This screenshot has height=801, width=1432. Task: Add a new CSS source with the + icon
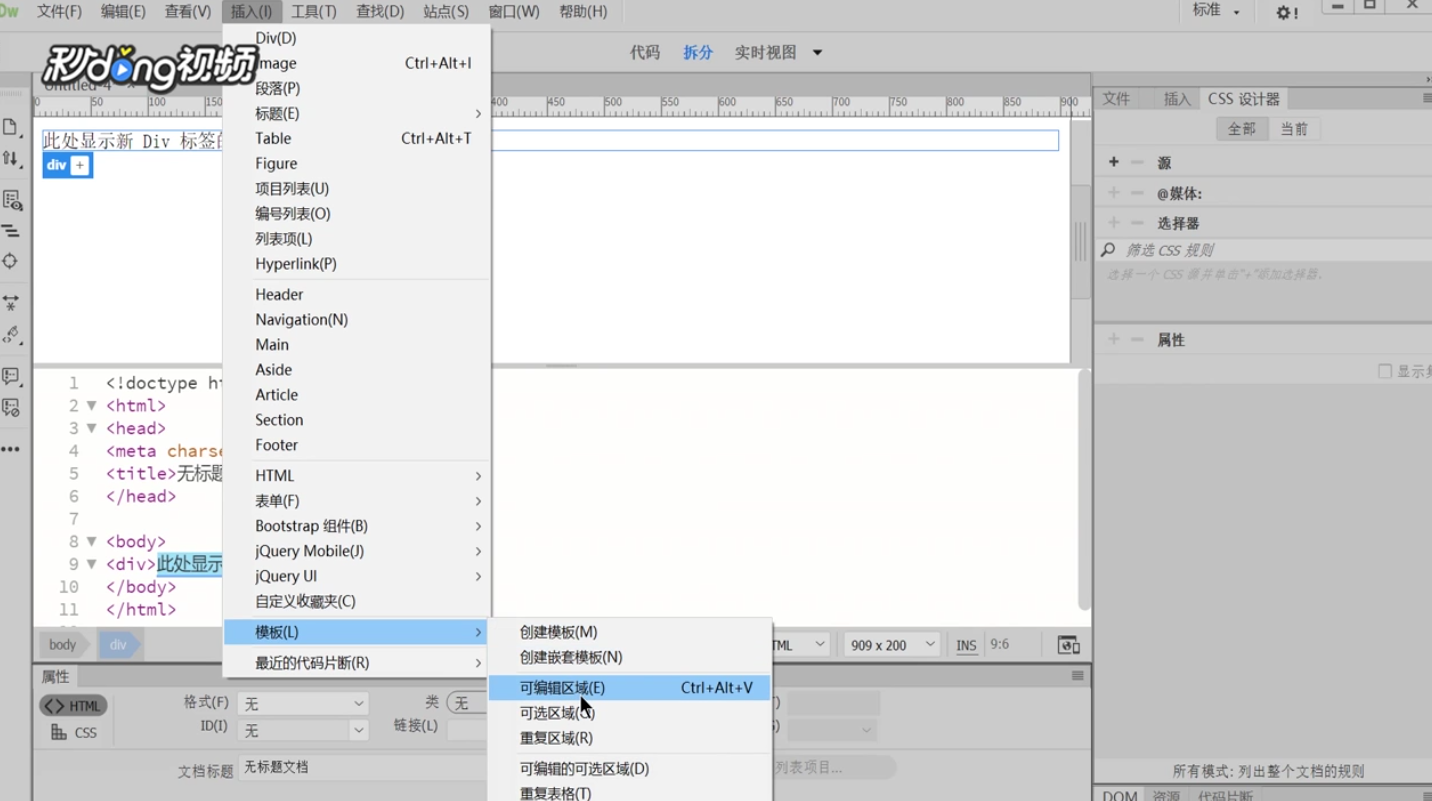(x=1112, y=161)
